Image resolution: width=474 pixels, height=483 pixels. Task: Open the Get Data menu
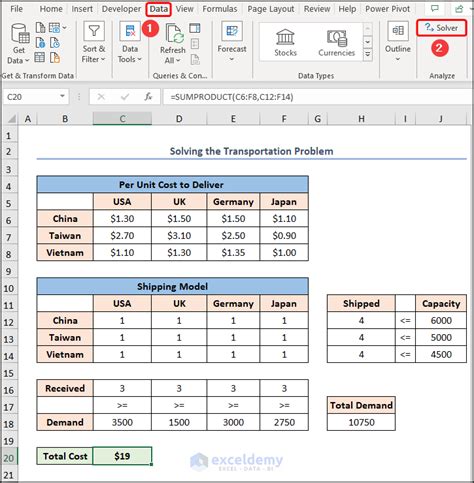(x=19, y=44)
